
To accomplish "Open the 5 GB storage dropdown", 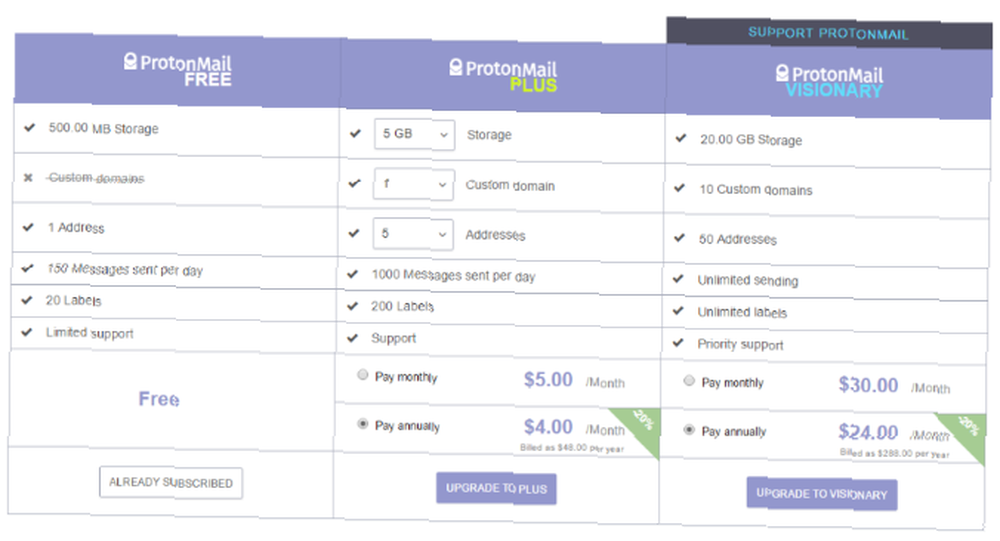I will [x=415, y=135].
